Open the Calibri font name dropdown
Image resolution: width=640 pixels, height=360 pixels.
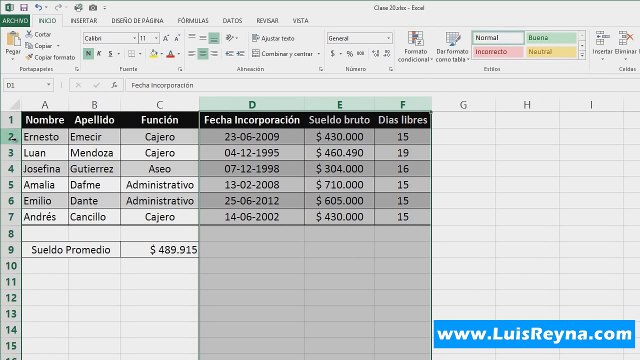coord(134,38)
